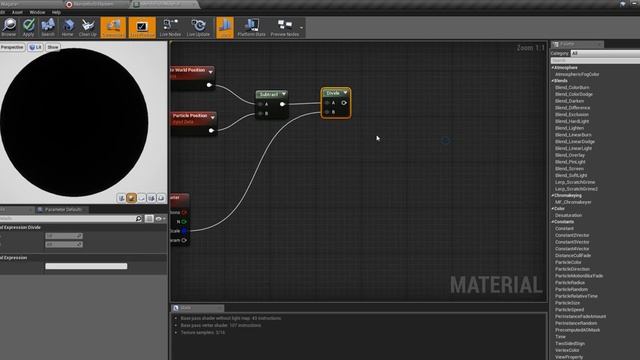This screenshot has height=360, width=640.
Task: Open the Window menu
Action: click(x=37, y=12)
